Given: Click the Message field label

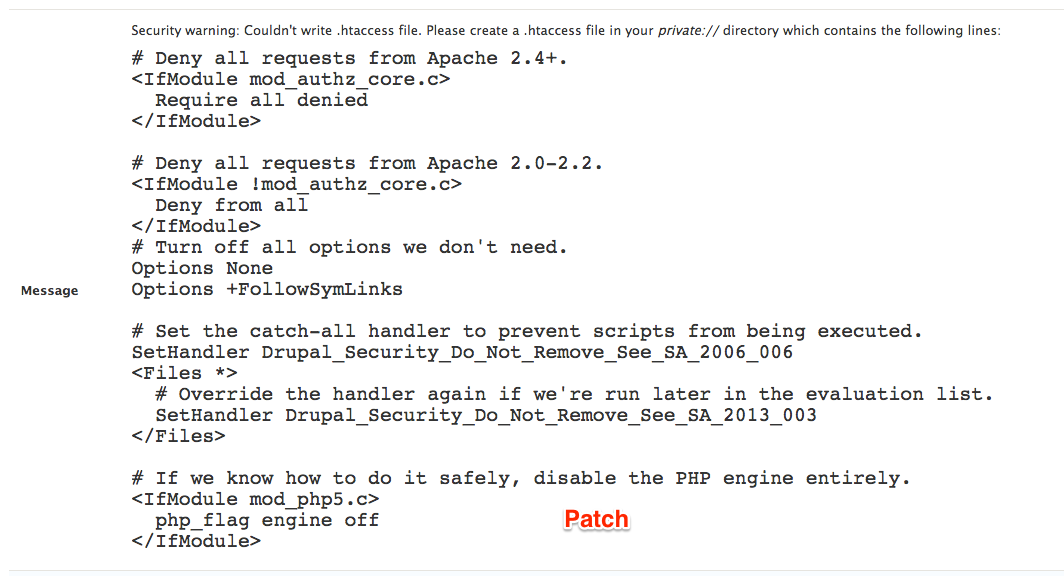Looking at the screenshot, I should click(x=50, y=290).
